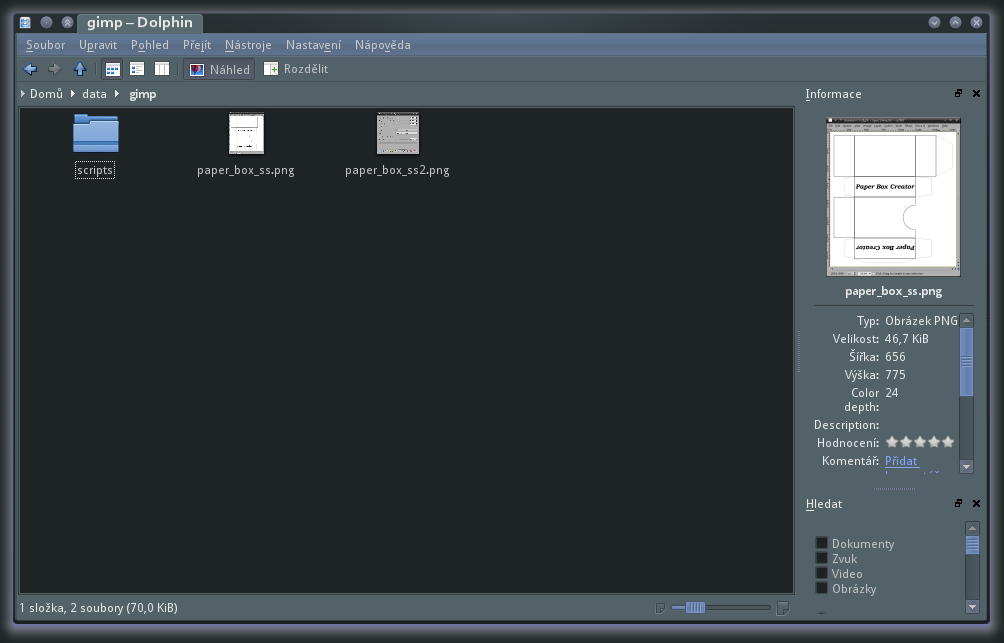This screenshot has width=1004, height=643.
Task: Open the Nastavení menu
Action: [313, 45]
